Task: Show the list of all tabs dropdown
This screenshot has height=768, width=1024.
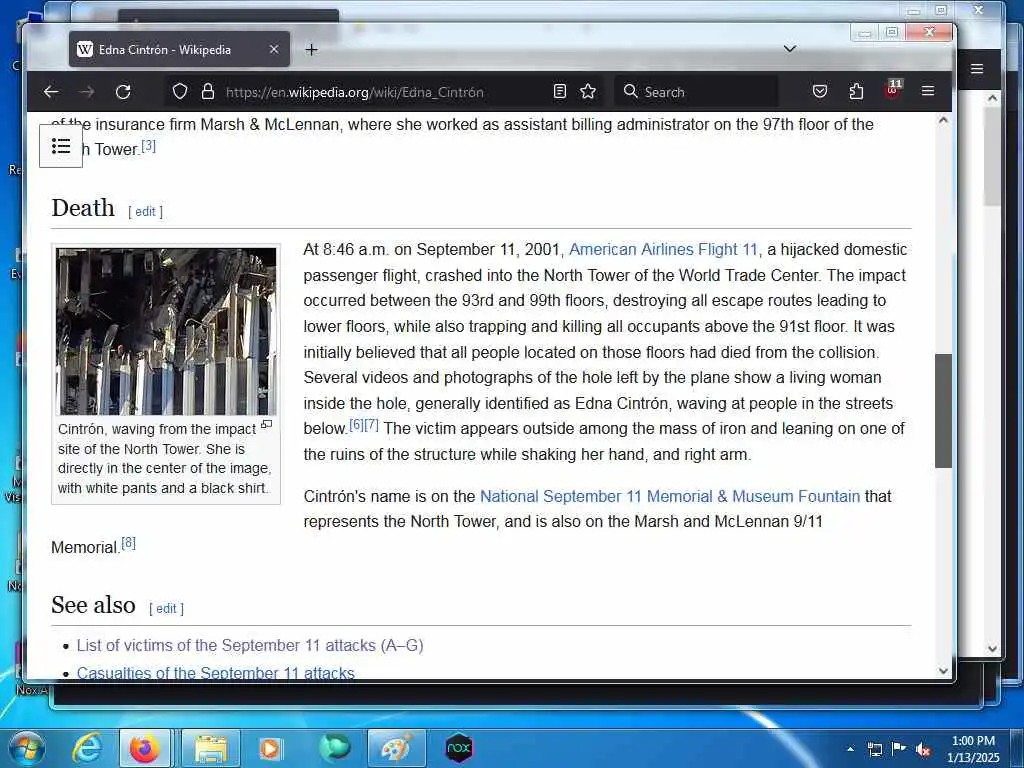Action: pos(790,49)
